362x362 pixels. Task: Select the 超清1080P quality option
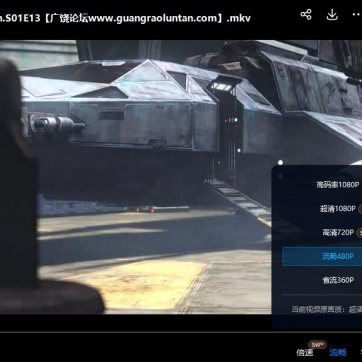click(x=338, y=209)
